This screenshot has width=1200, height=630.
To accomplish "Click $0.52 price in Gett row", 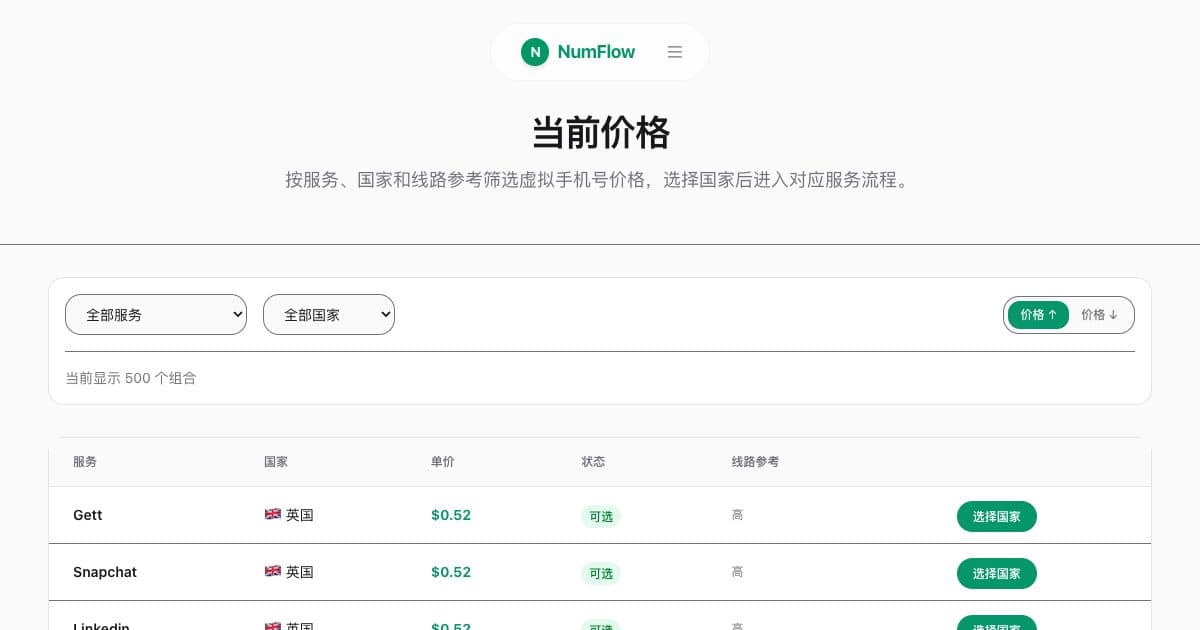I will pyautogui.click(x=451, y=515).
